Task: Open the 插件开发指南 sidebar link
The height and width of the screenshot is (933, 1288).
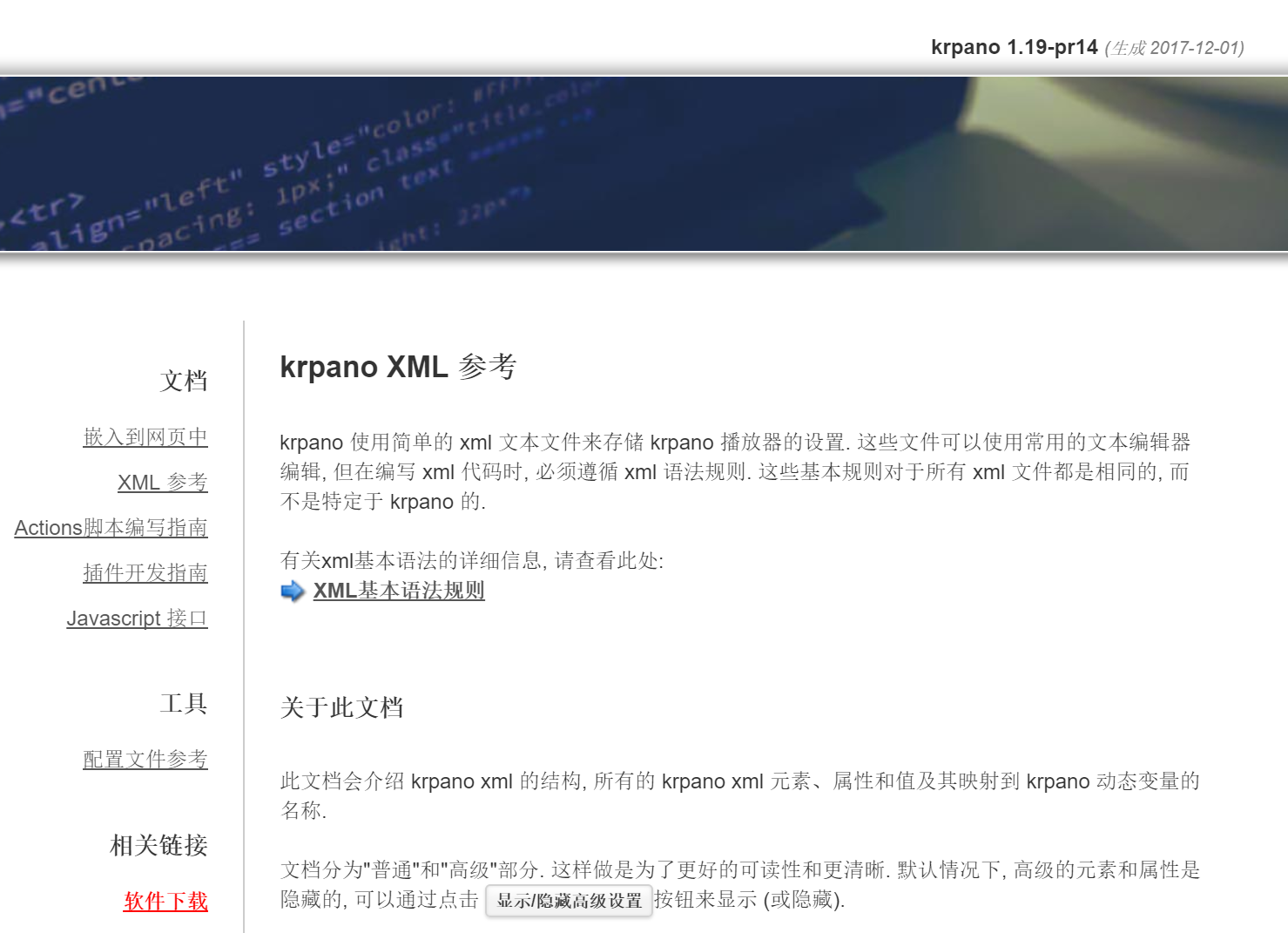Action: pyautogui.click(x=145, y=573)
